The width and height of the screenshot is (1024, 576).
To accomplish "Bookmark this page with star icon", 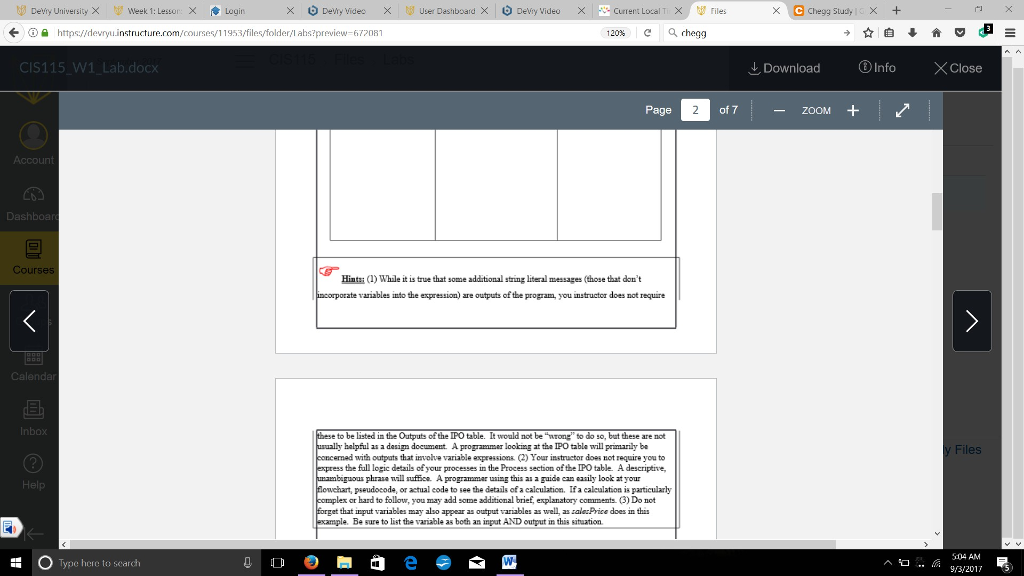I will (x=868, y=32).
